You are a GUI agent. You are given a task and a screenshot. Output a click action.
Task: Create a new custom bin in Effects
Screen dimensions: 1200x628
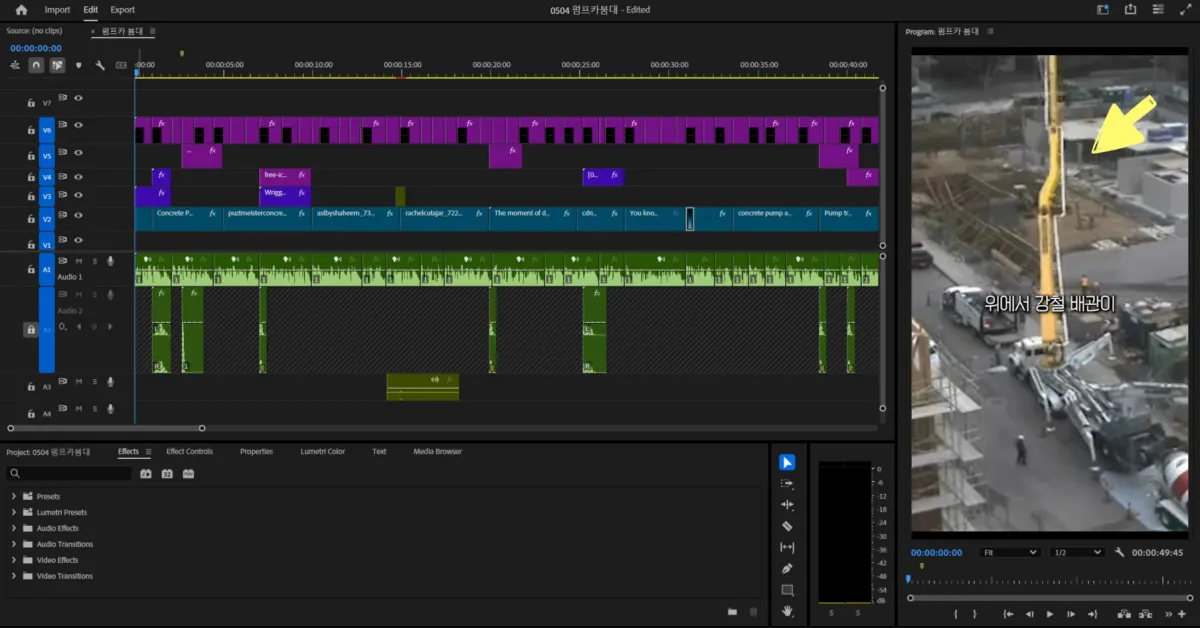[x=732, y=612]
